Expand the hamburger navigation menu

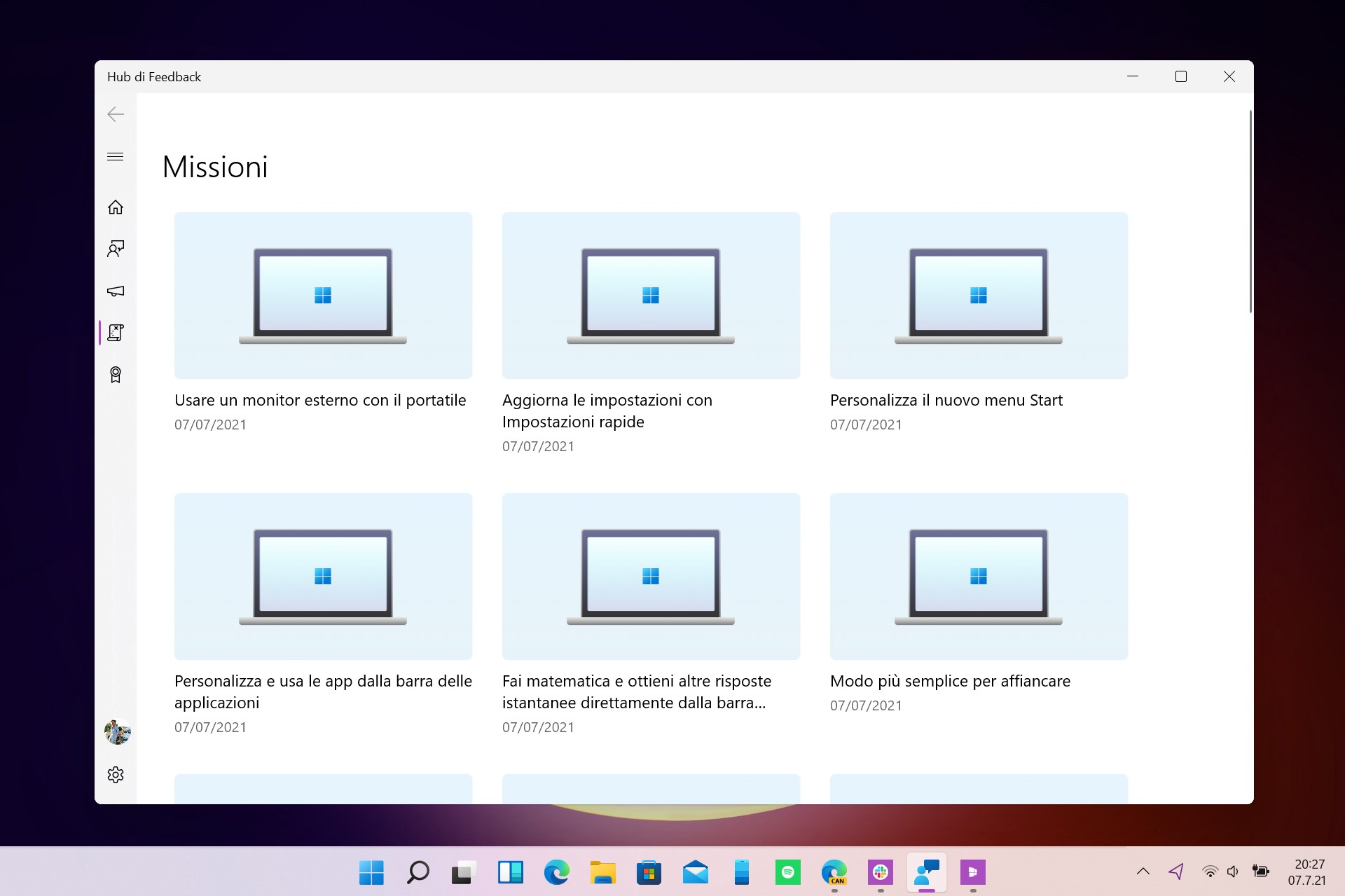click(116, 156)
